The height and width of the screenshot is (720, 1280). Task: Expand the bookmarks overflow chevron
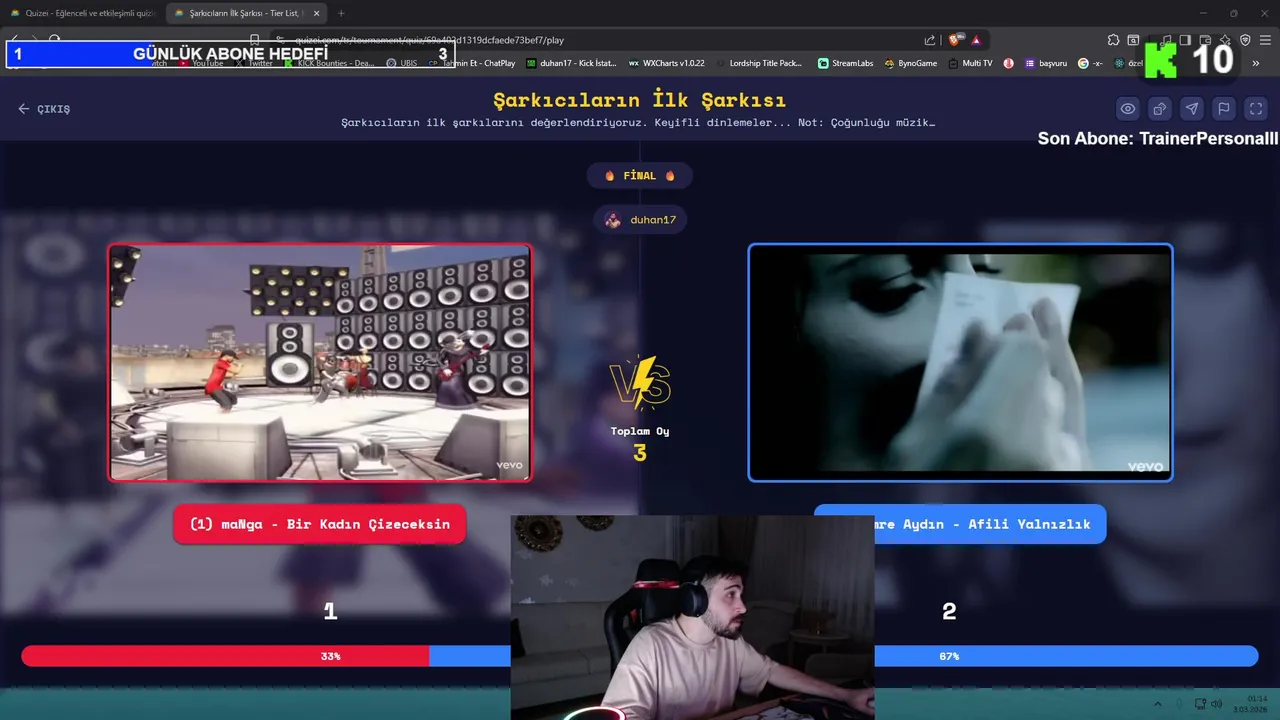click(1256, 63)
